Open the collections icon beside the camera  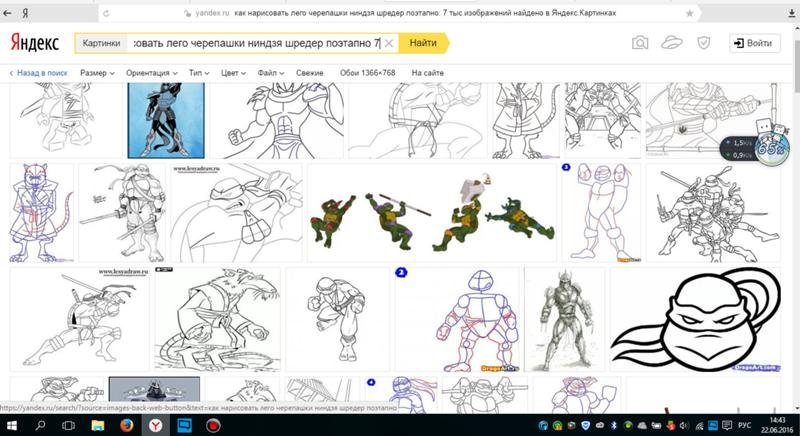click(x=672, y=43)
